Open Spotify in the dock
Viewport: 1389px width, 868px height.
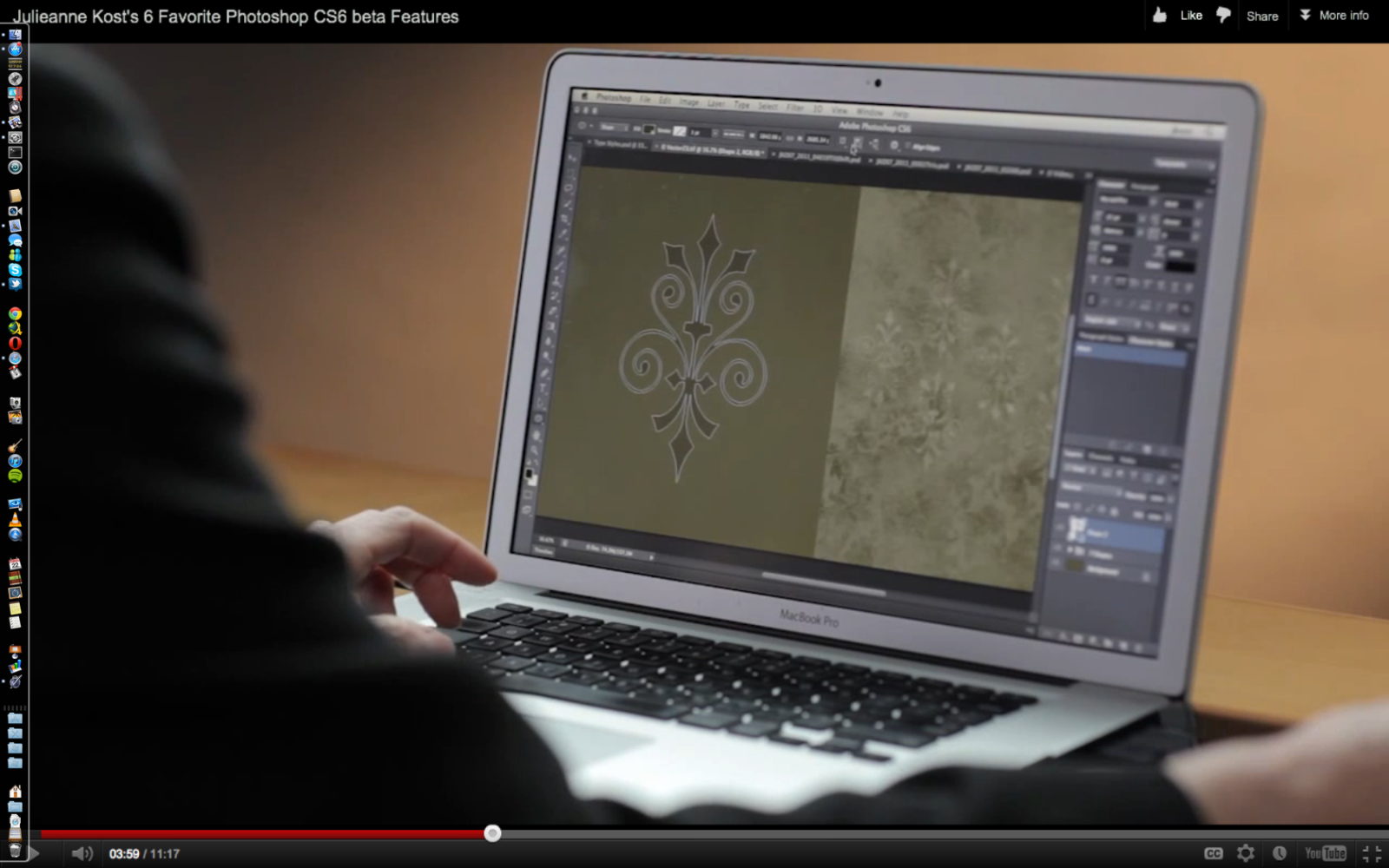15,476
